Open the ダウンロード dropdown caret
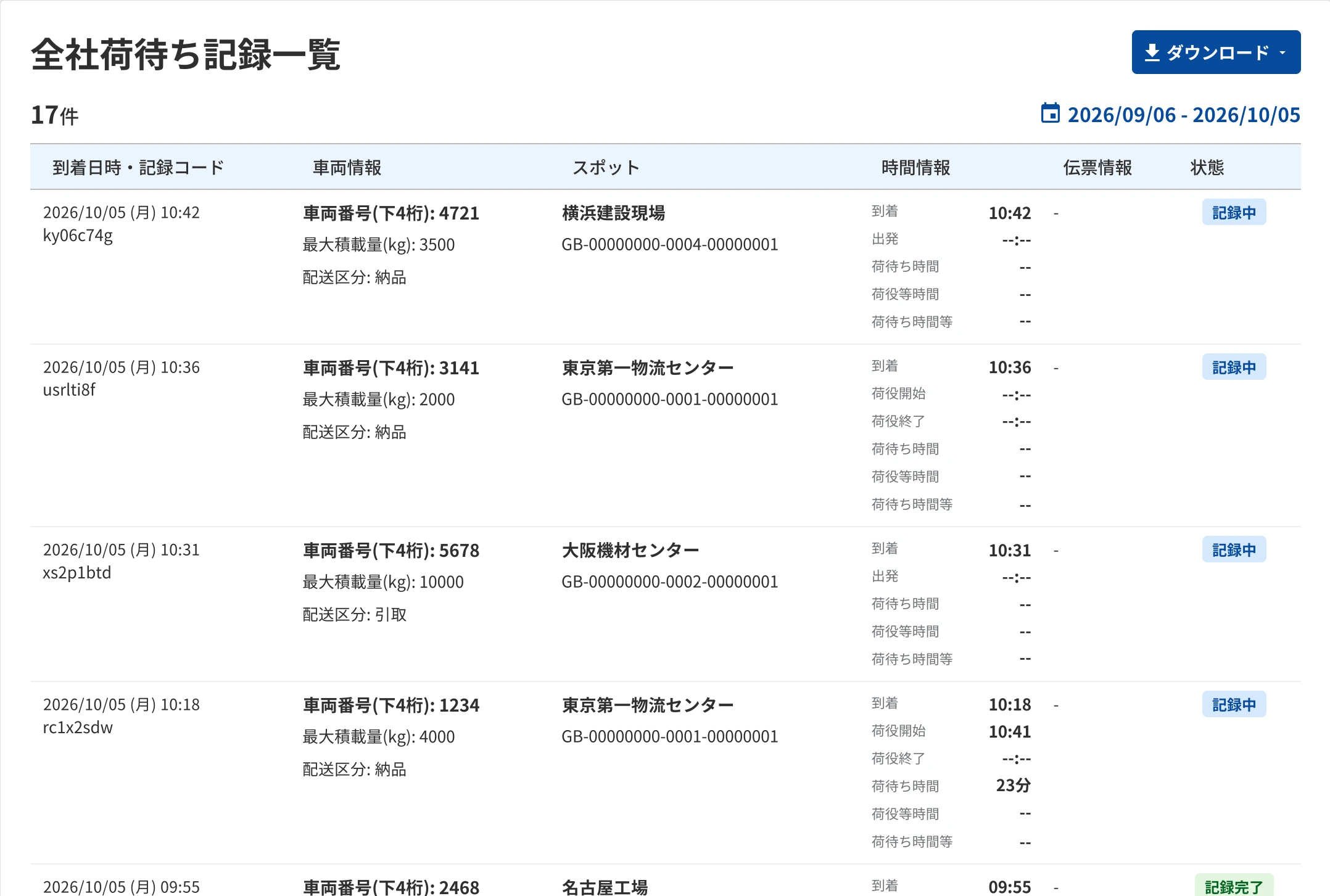This screenshot has height=896, width=1330. point(1282,52)
